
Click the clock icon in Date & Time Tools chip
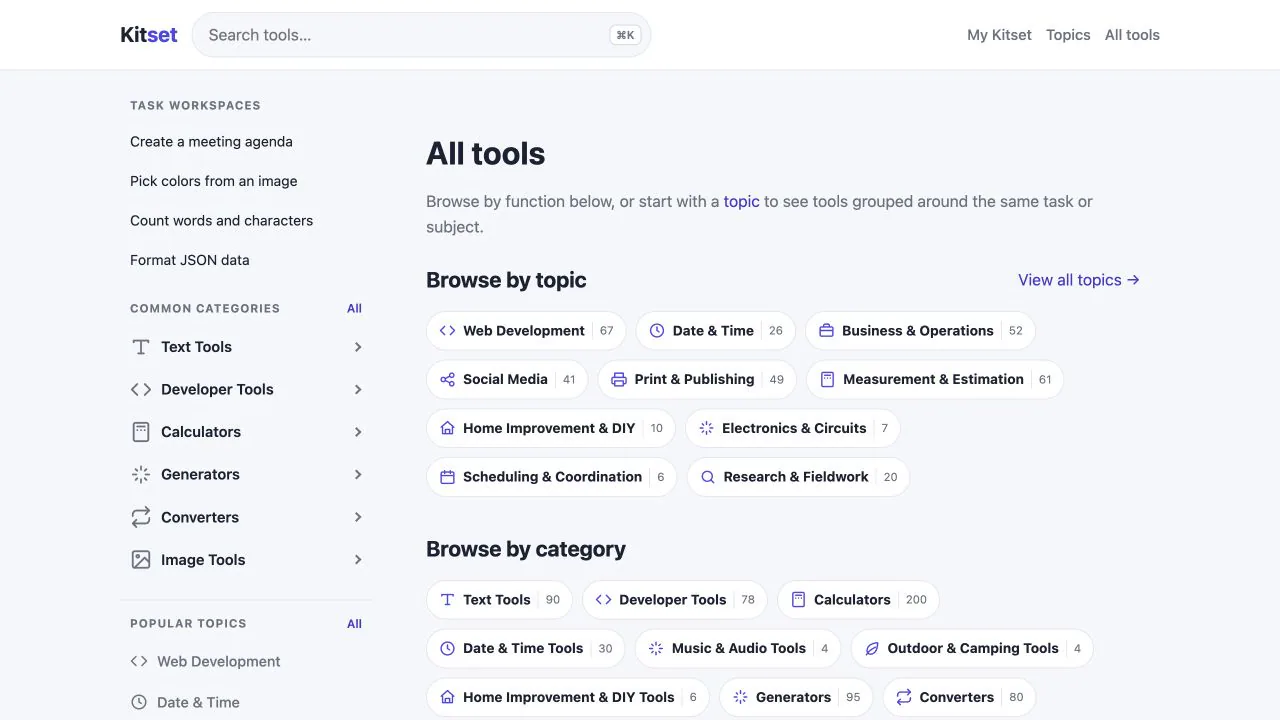(x=447, y=649)
